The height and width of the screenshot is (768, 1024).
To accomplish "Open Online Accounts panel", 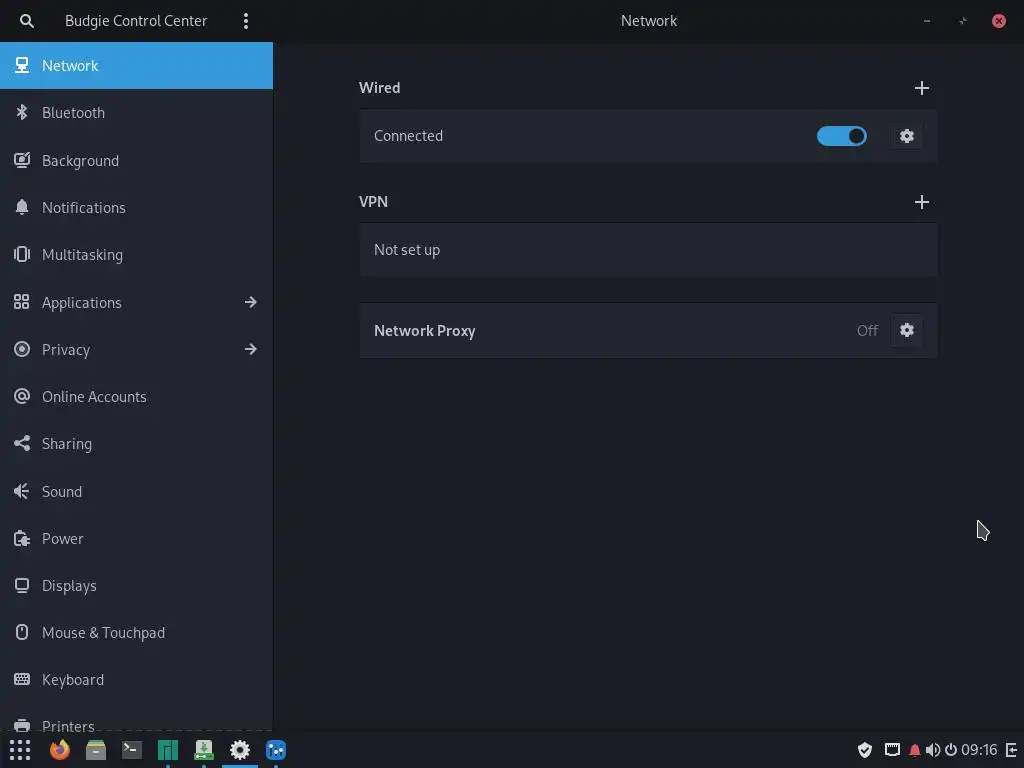I will pos(136,396).
